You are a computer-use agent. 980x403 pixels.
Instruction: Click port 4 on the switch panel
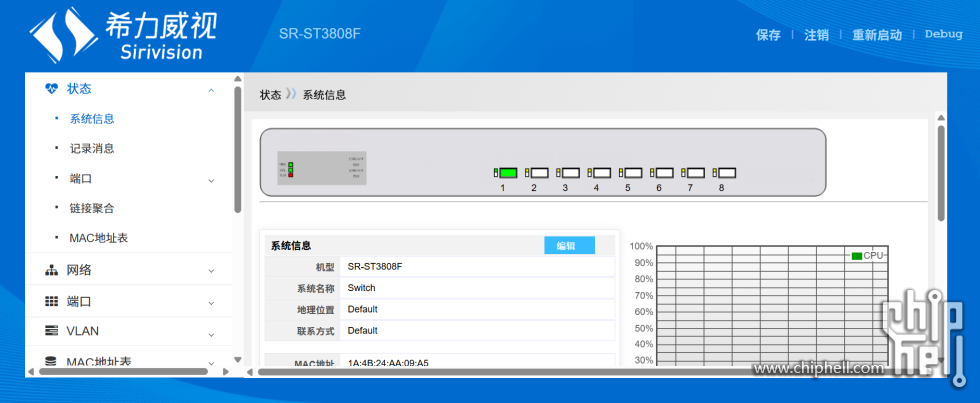pos(601,173)
